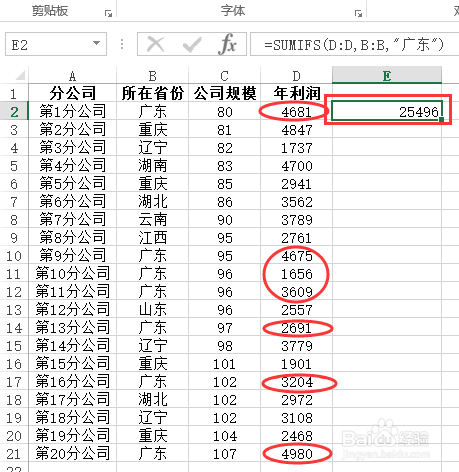Click profit cell 1656
This screenshot has width=459, height=472.
[296, 273]
